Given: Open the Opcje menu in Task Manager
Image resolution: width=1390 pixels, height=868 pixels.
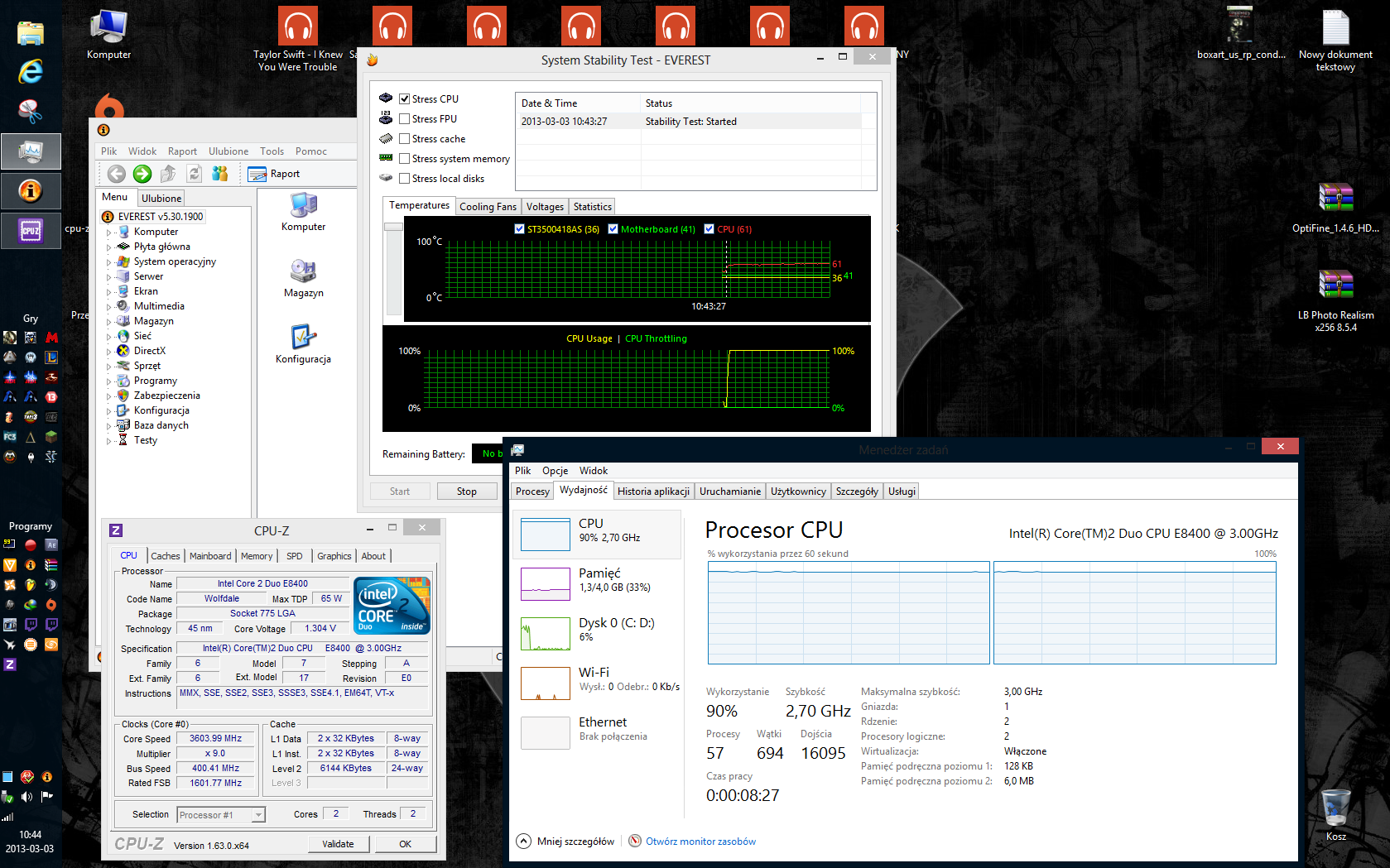Looking at the screenshot, I should pos(555,471).
